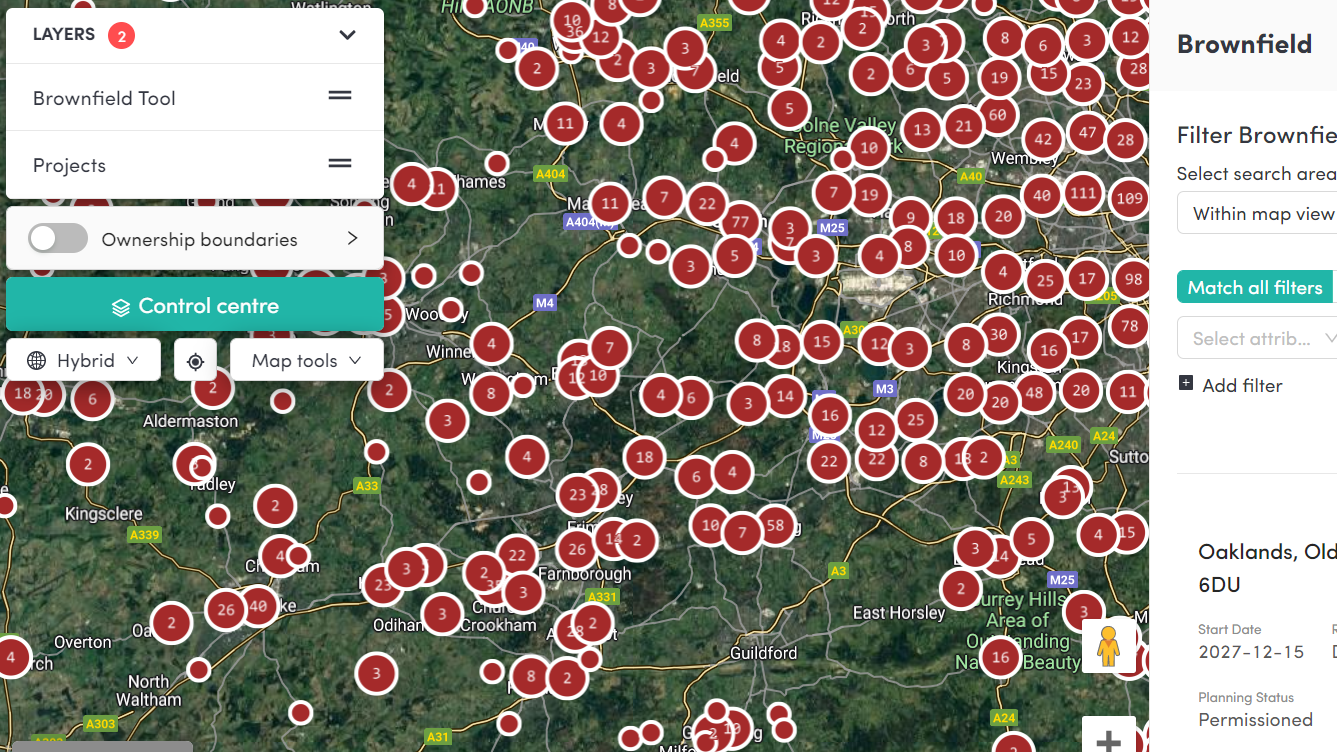Image resolution: width=1337 pixels, height=752 pixels.
Task: Open the cluster marker labelled 78
Action: (x=1129, y=326)
